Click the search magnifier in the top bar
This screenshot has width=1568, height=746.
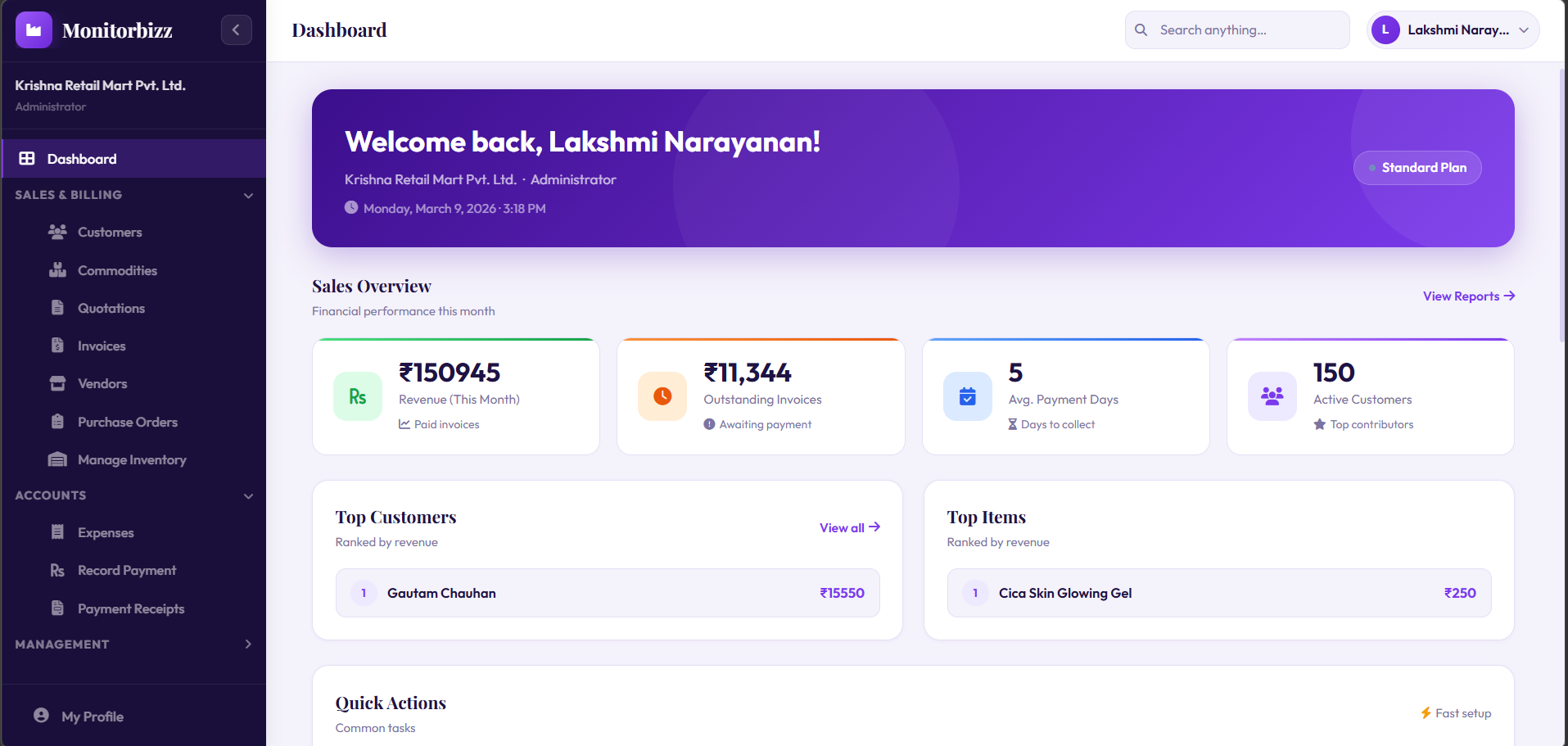click(x=1141, y=29)
